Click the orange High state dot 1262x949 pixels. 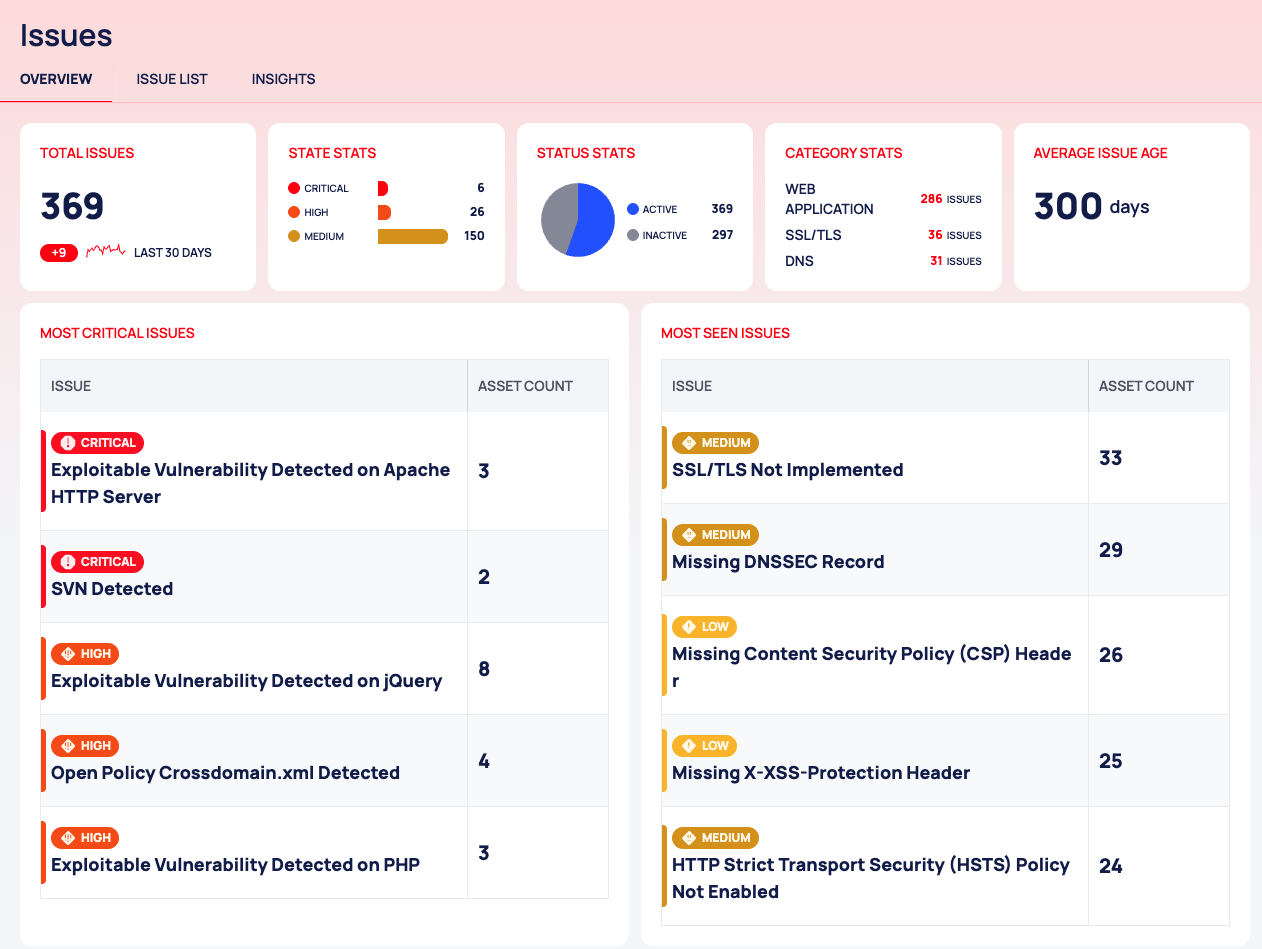click(x=294, y=212)
